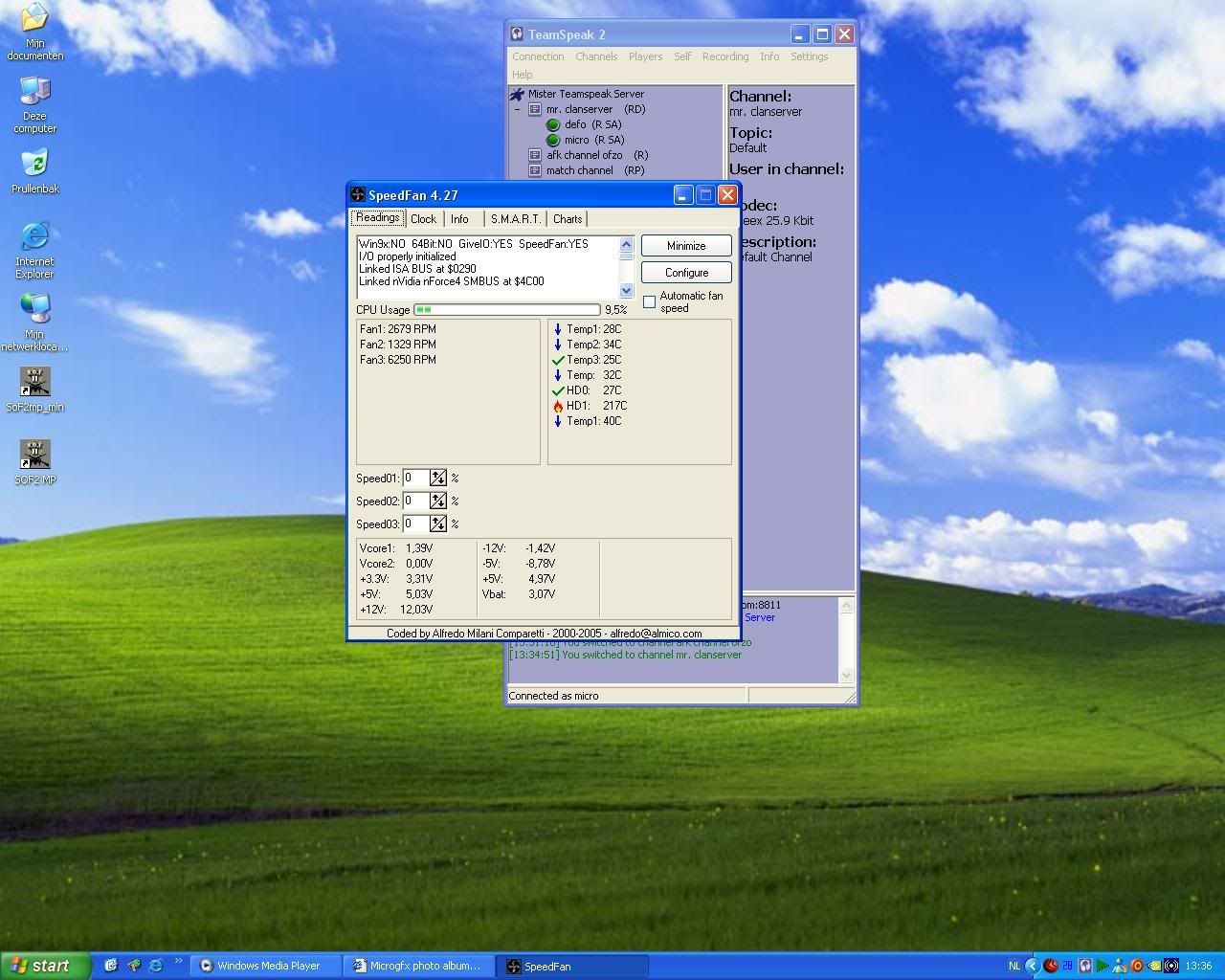Open the Mijn documenten desktop icon
1225x980 pixels.
34,19
